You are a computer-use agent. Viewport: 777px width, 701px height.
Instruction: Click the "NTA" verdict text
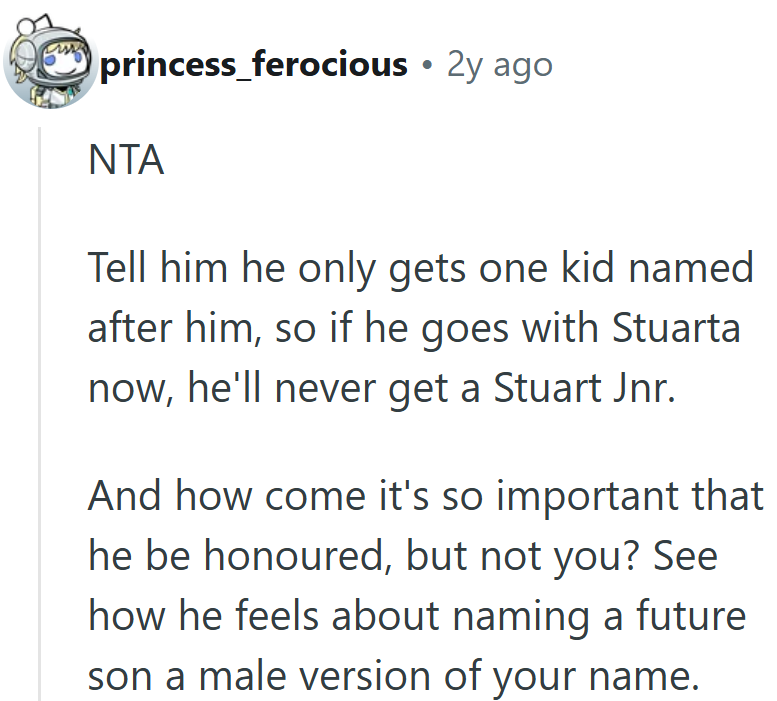[x=126, y=160]
